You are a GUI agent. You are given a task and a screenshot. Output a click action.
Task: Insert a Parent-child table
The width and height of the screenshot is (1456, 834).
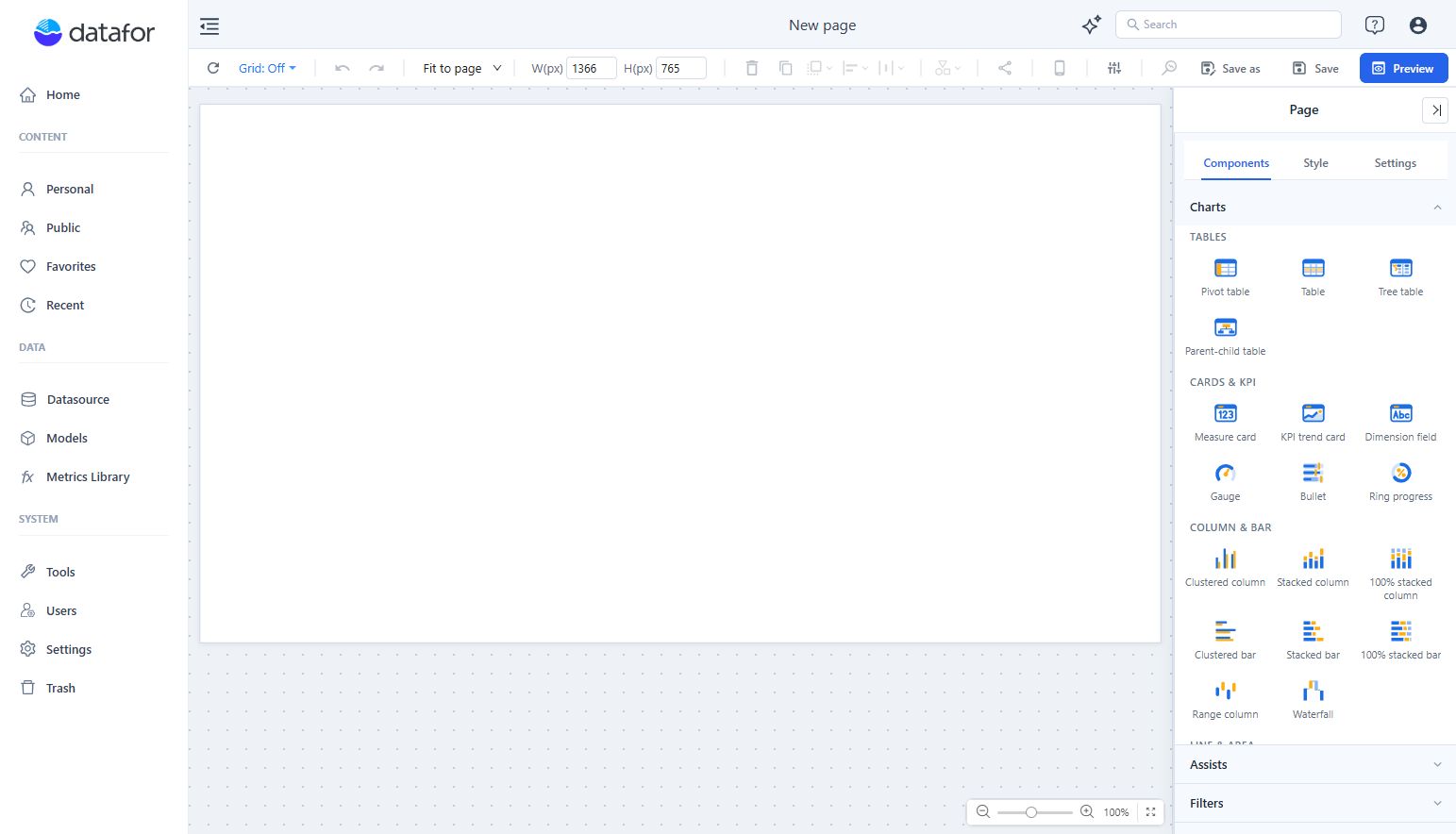(x=1225, y=337)
